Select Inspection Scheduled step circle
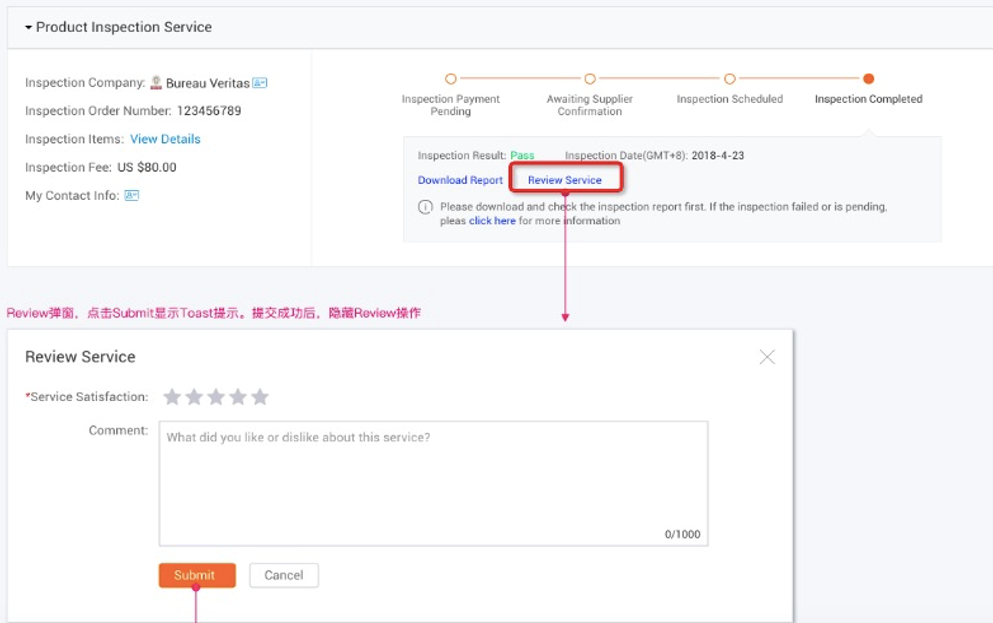The image size is (993, 623). click(x=730, y=79)
